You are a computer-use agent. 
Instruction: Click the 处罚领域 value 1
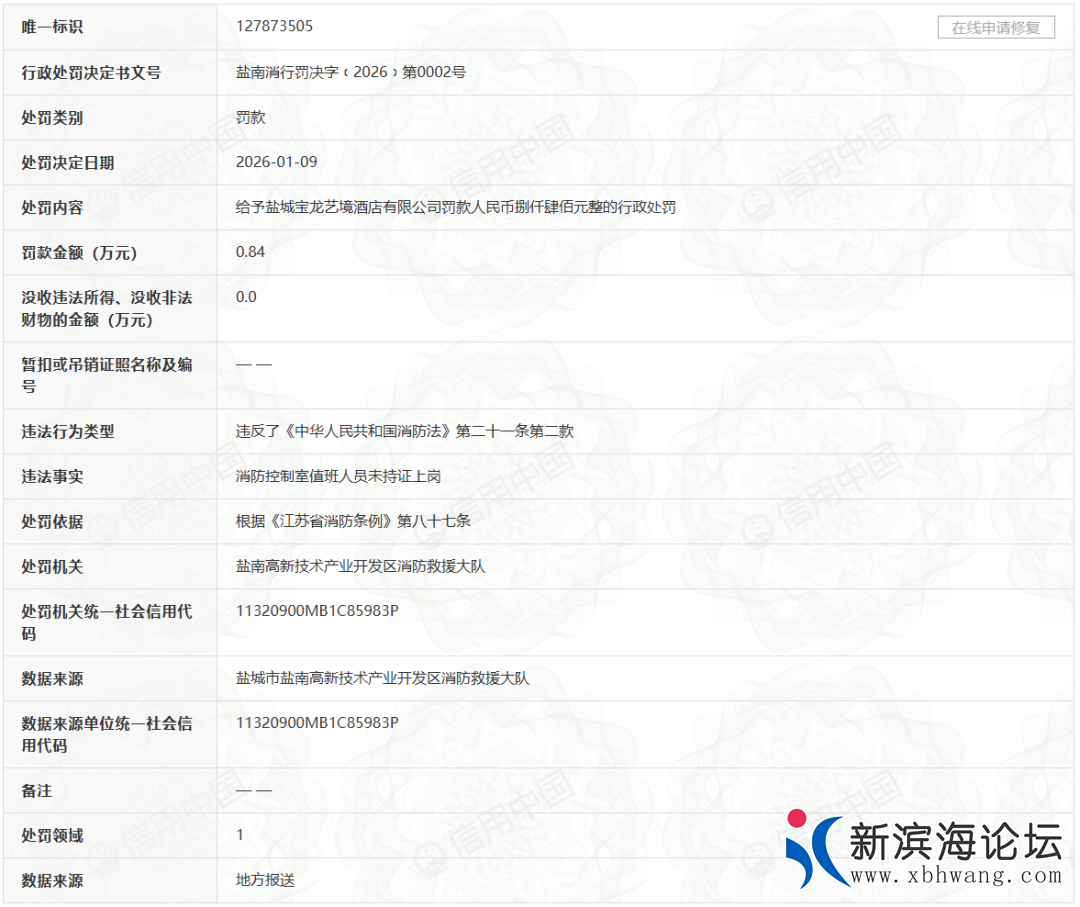[240, 835]
